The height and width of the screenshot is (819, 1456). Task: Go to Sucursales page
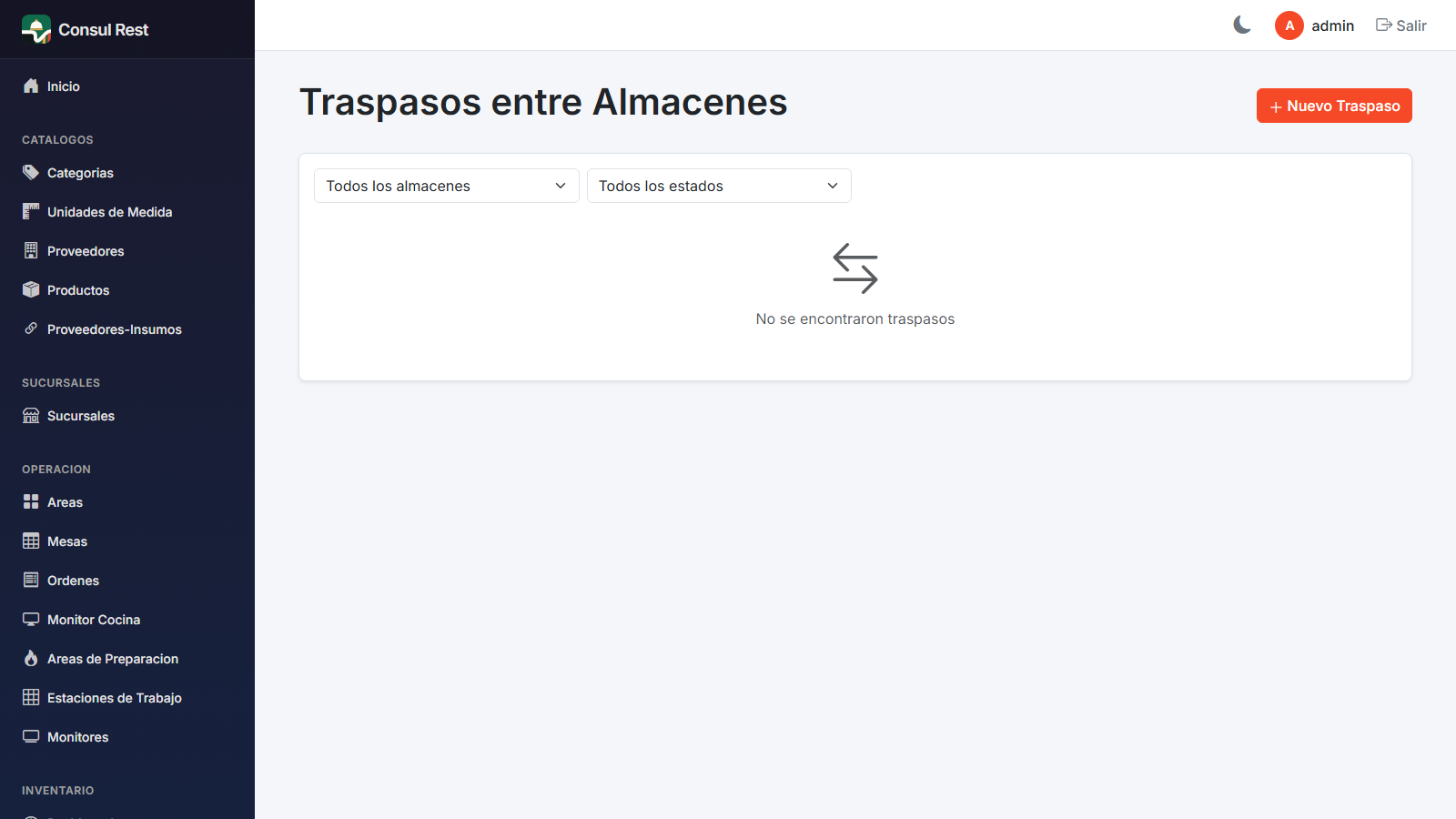pos(127,416)
